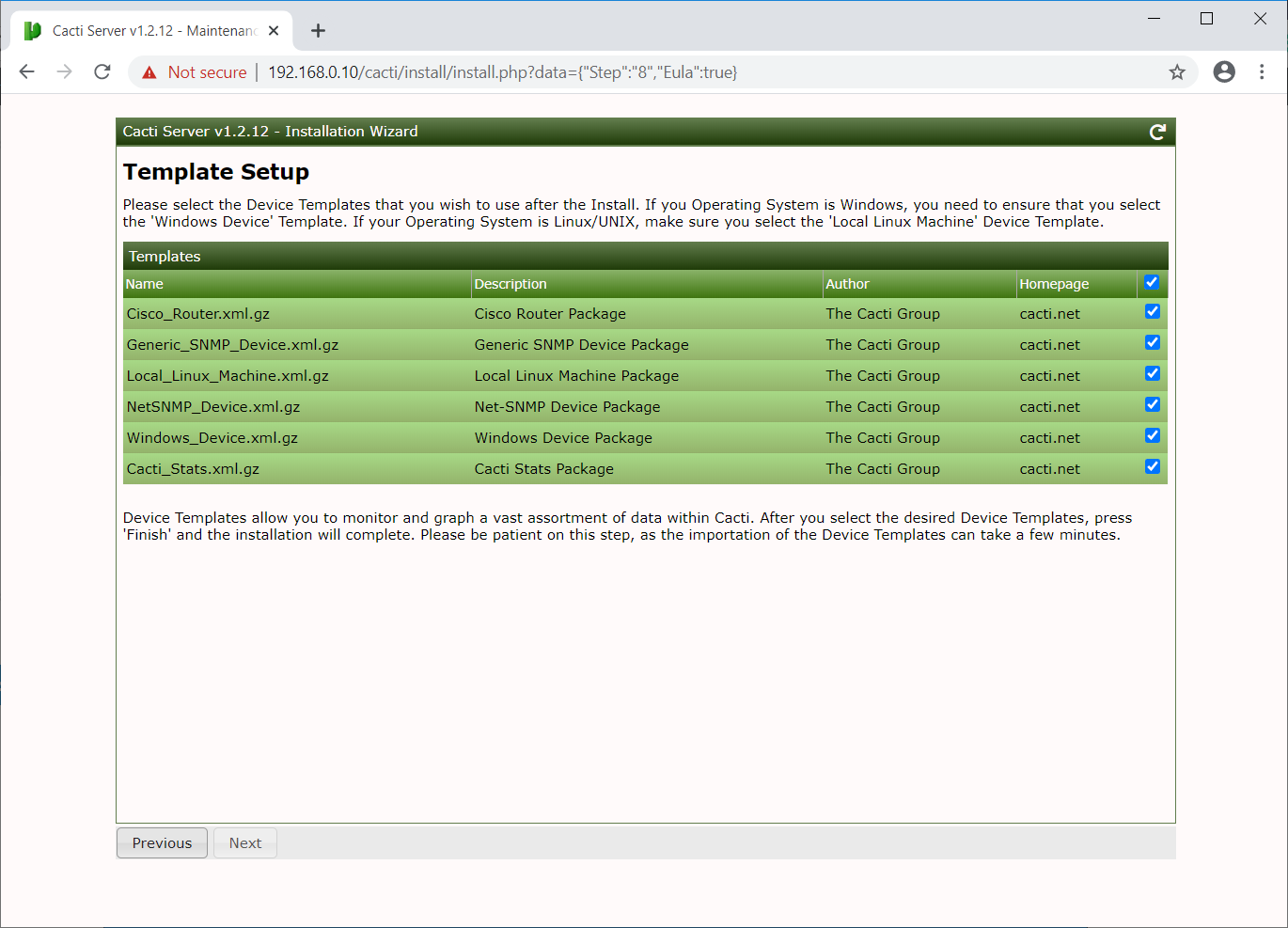The width and height of the screenshot is (1288, 928).
Task: Toggle the select-all templates checkbox in header
Action: point(1152,283)
